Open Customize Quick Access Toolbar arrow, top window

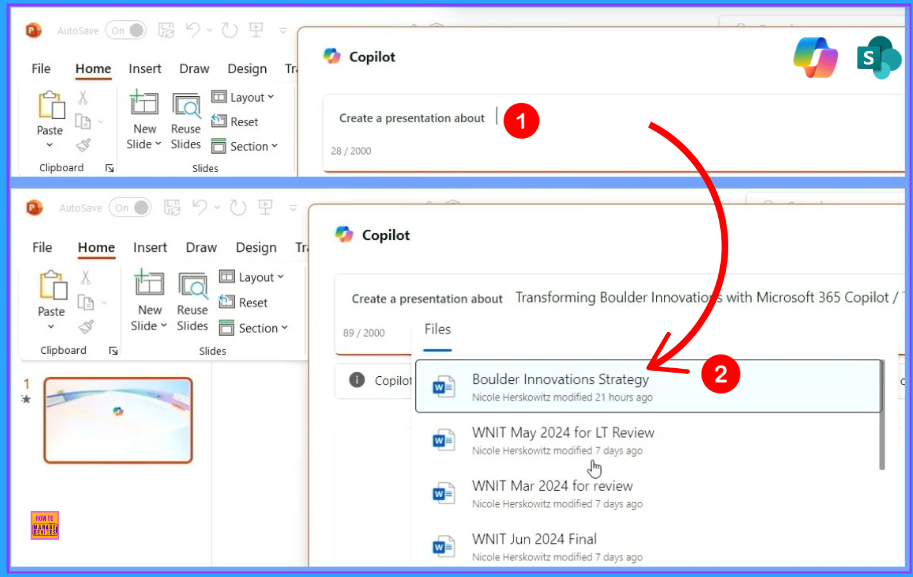[283, 31]
